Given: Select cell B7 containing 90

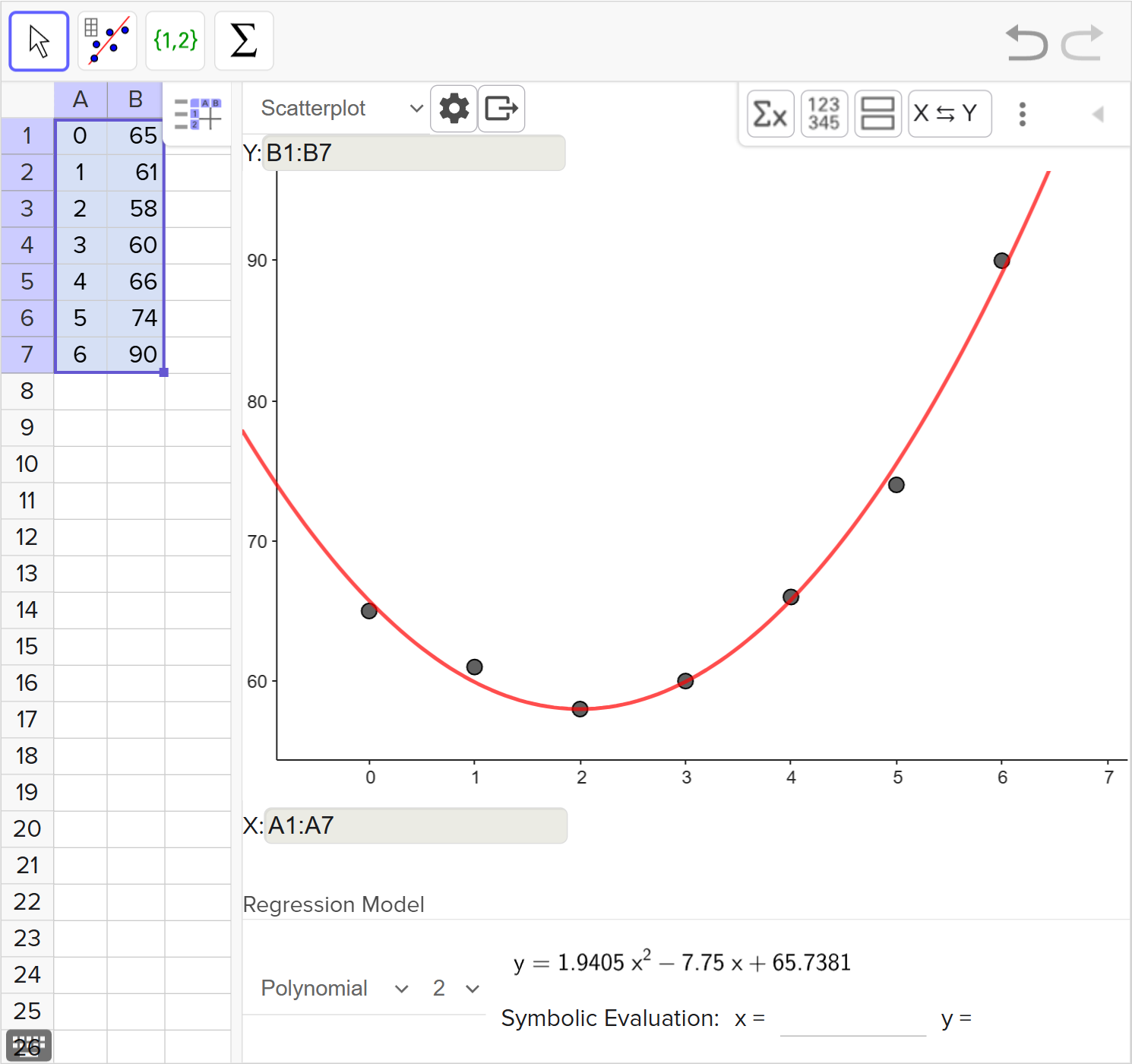Looking at the screenshot, I should coord(136,355).
